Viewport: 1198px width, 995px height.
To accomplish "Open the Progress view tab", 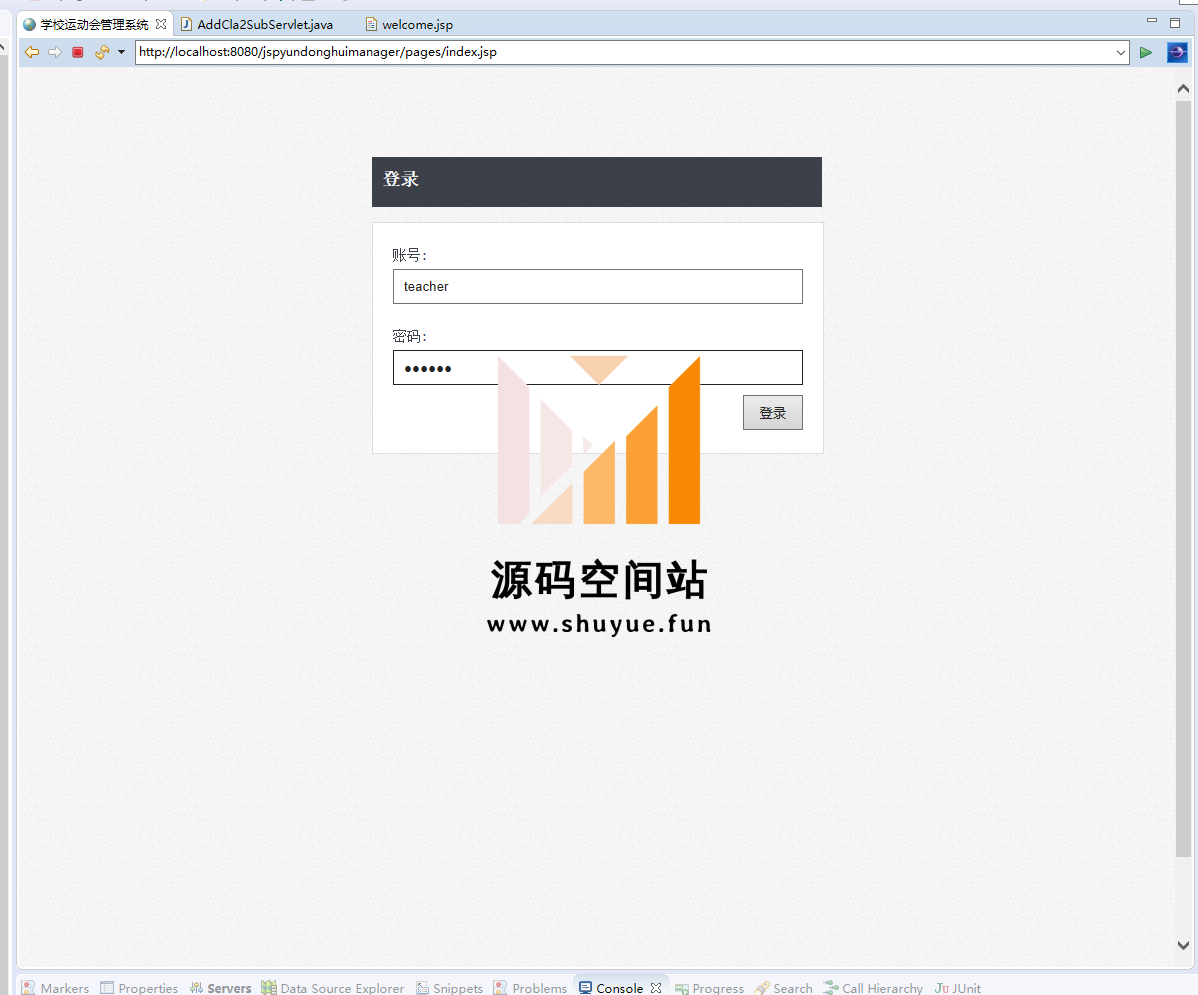I will [709, 988].
